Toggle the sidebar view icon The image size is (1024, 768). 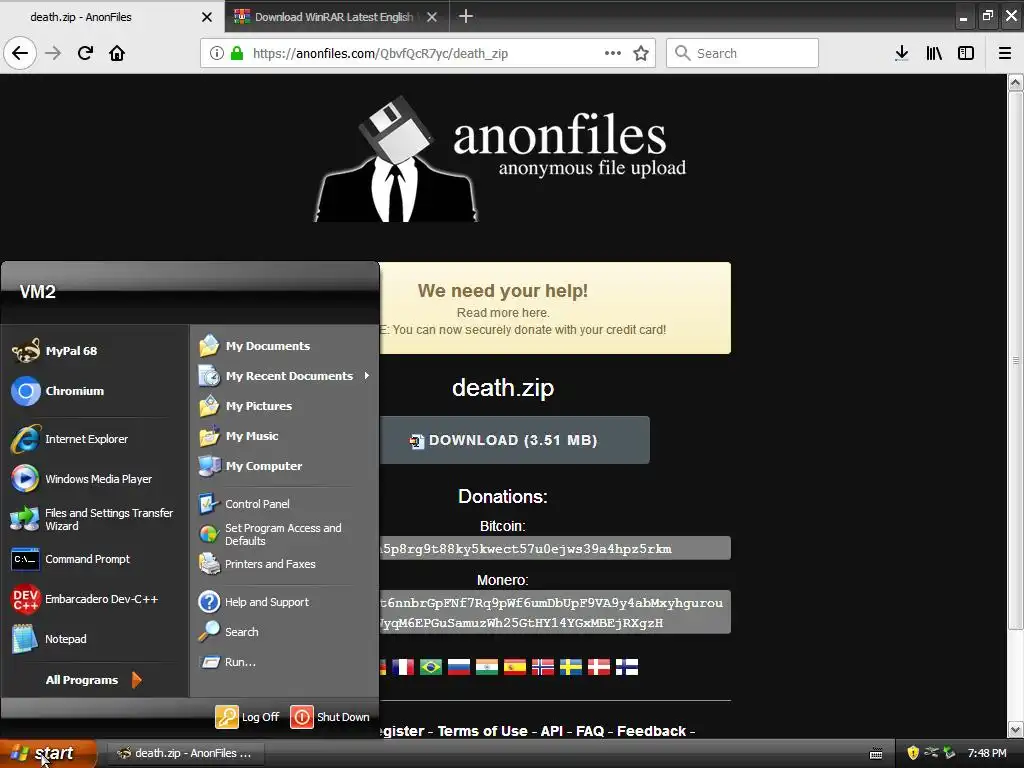pos(966,53)
